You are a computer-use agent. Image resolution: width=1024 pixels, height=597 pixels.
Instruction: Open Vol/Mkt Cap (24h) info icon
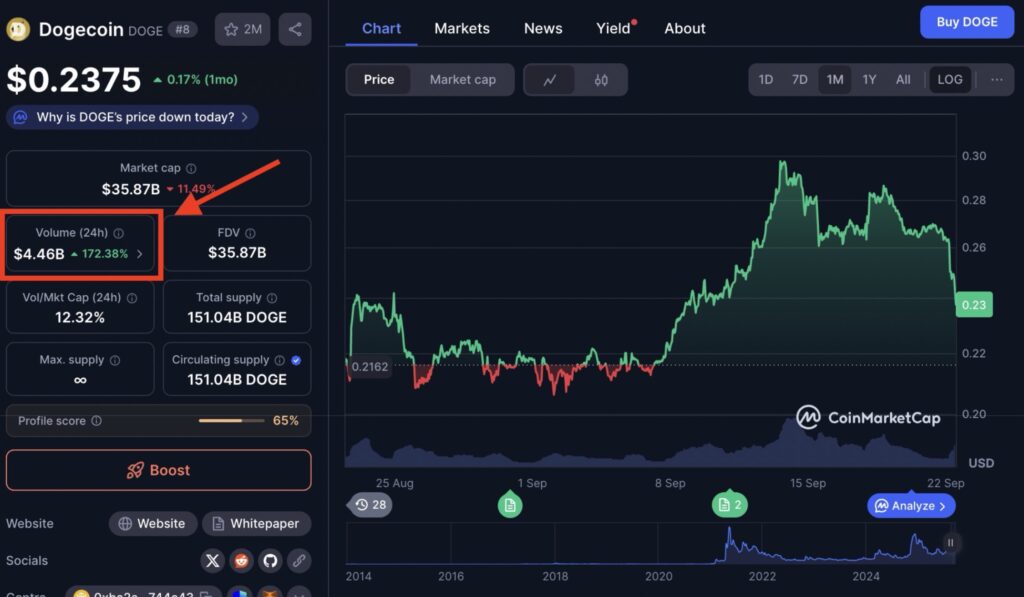(x=132, y=298)
